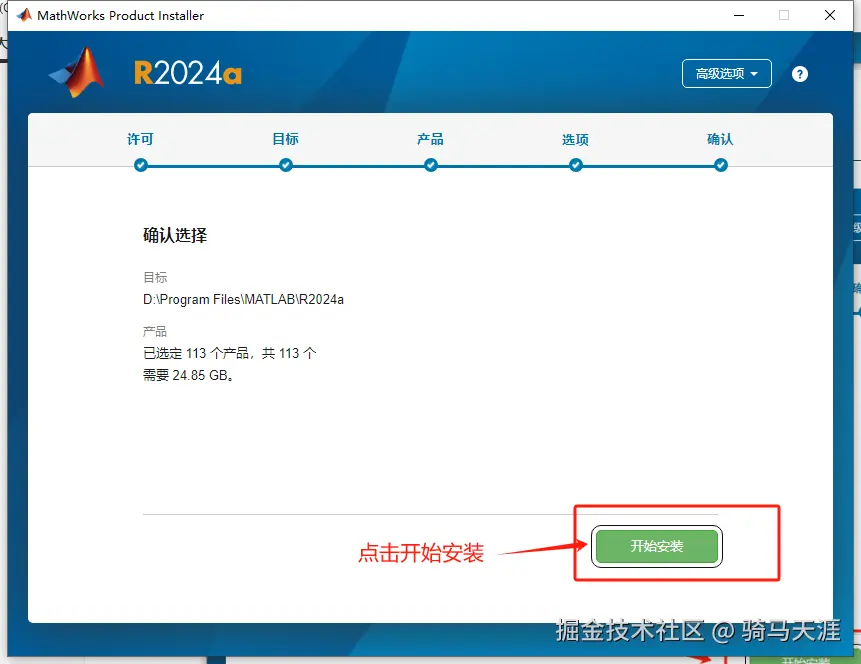Click the 目标 step checkmark circle
The width and height of the screenshot is (861, 664).
pyautogui.click(x=286, y=165)
